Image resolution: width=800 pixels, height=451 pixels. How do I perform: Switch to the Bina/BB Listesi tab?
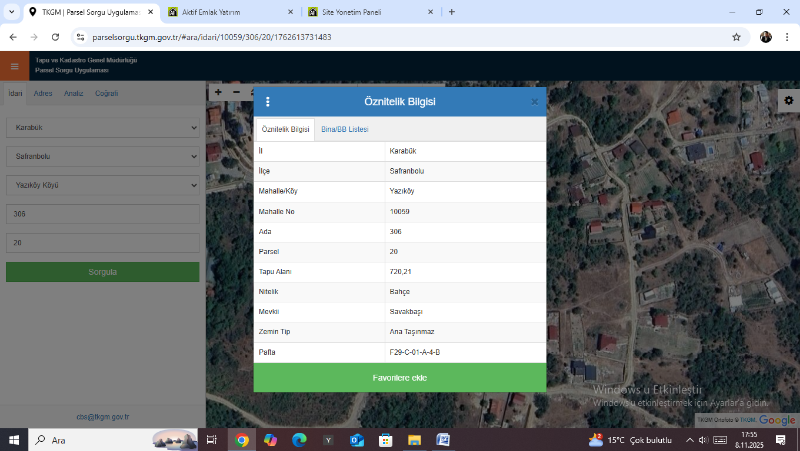(x=345, y=130)
